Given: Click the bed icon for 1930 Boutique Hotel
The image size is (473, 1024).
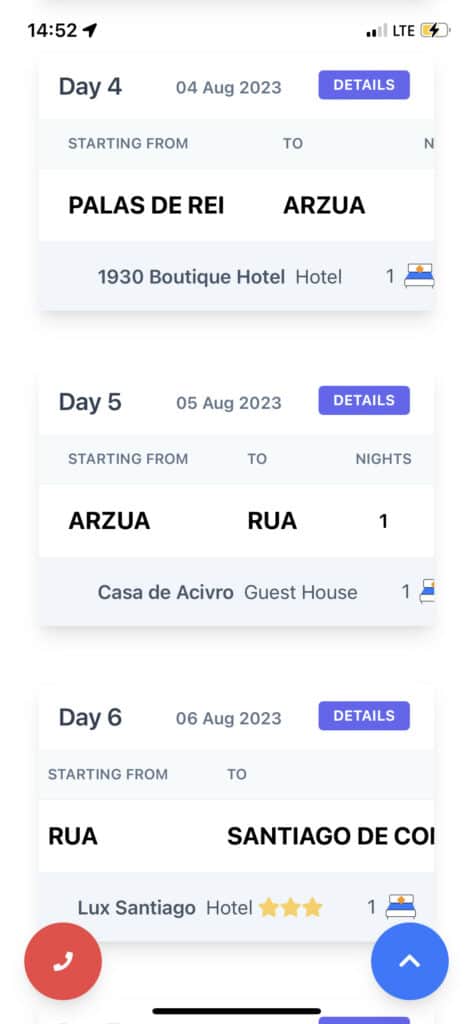Looking at the screenshot, I should point(418,276).
